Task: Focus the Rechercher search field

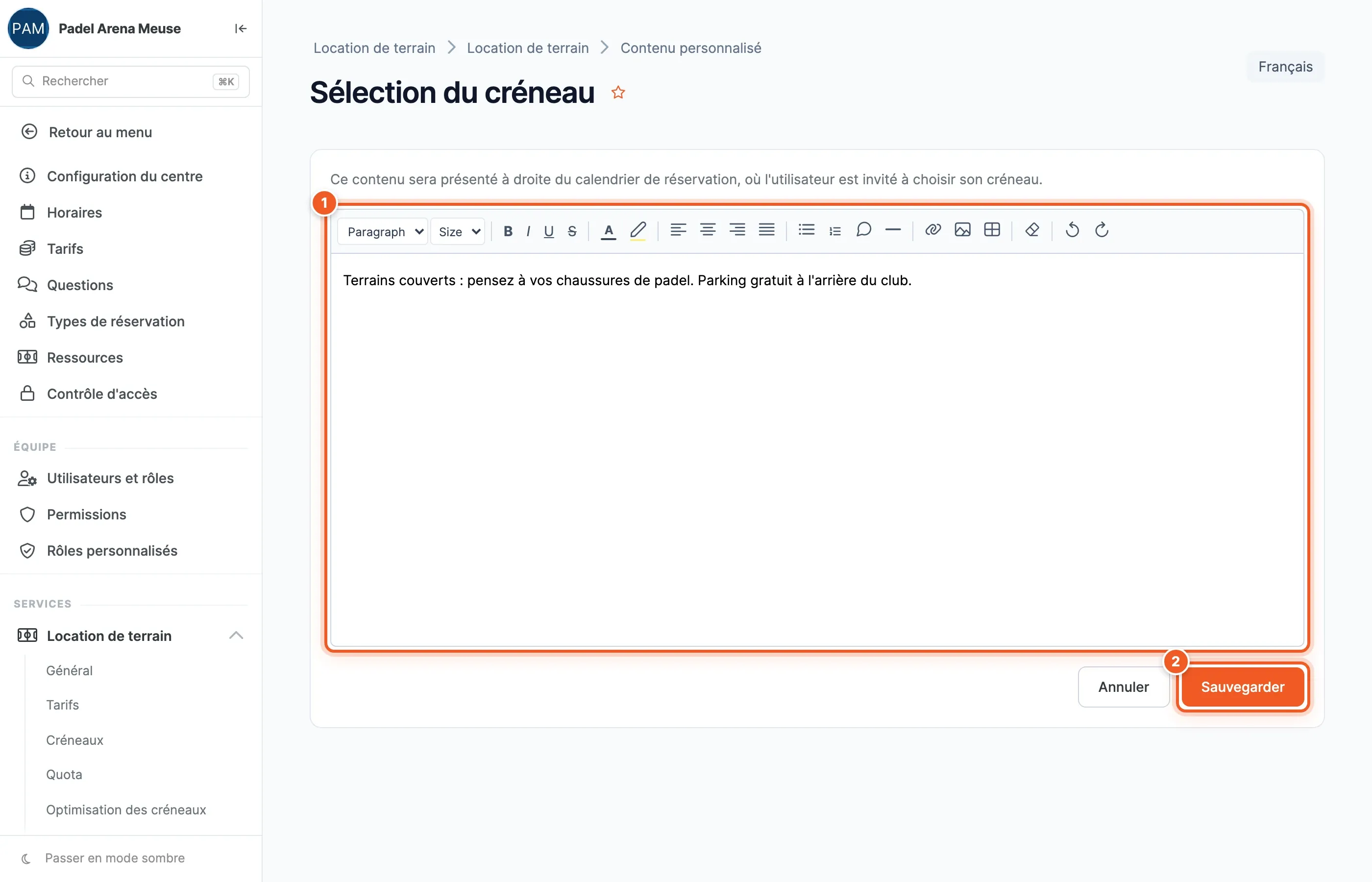Action: click(130, 81)
